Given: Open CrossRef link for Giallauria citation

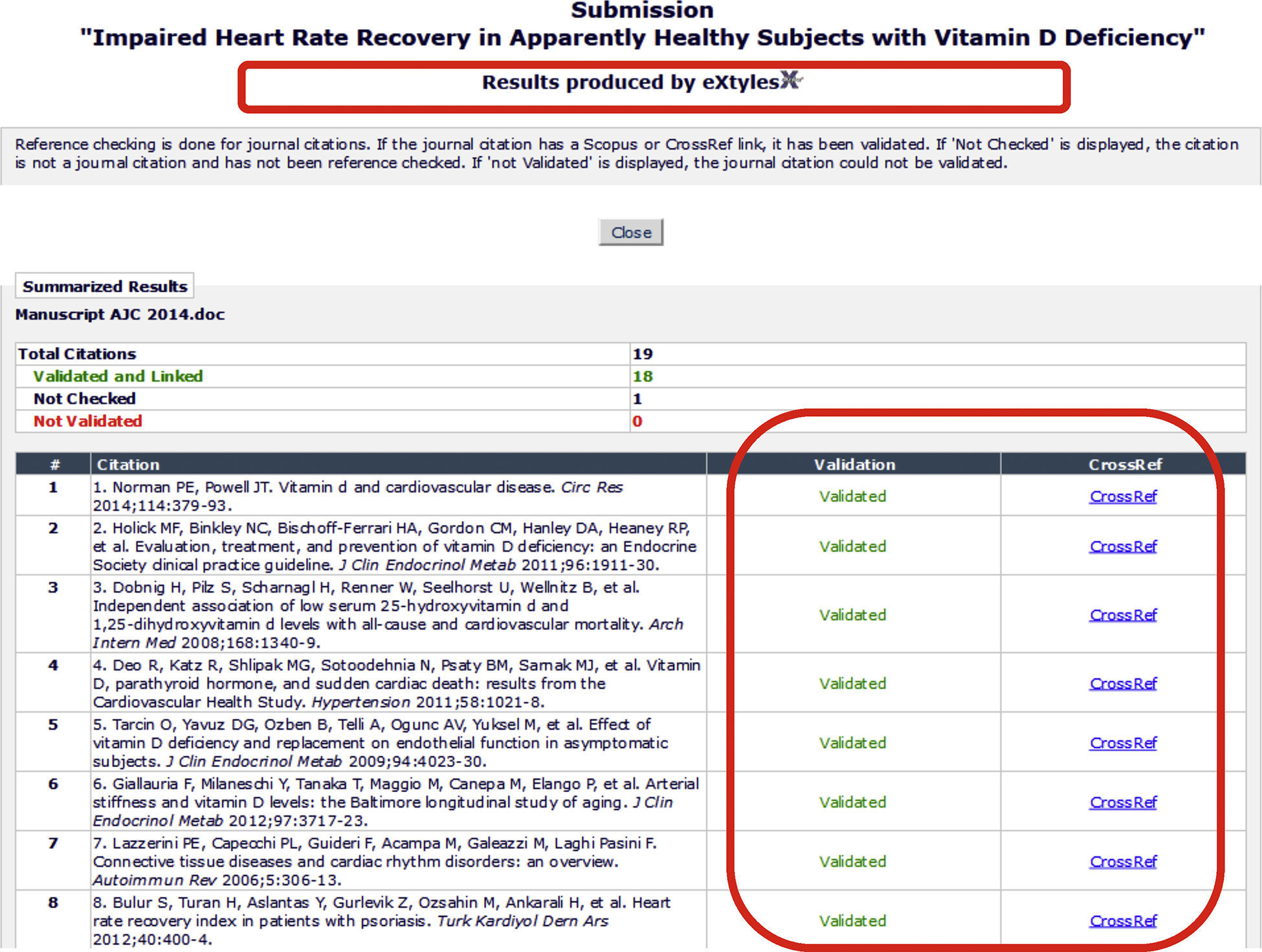Looking at the screenshot, I should pos(1123,803).
